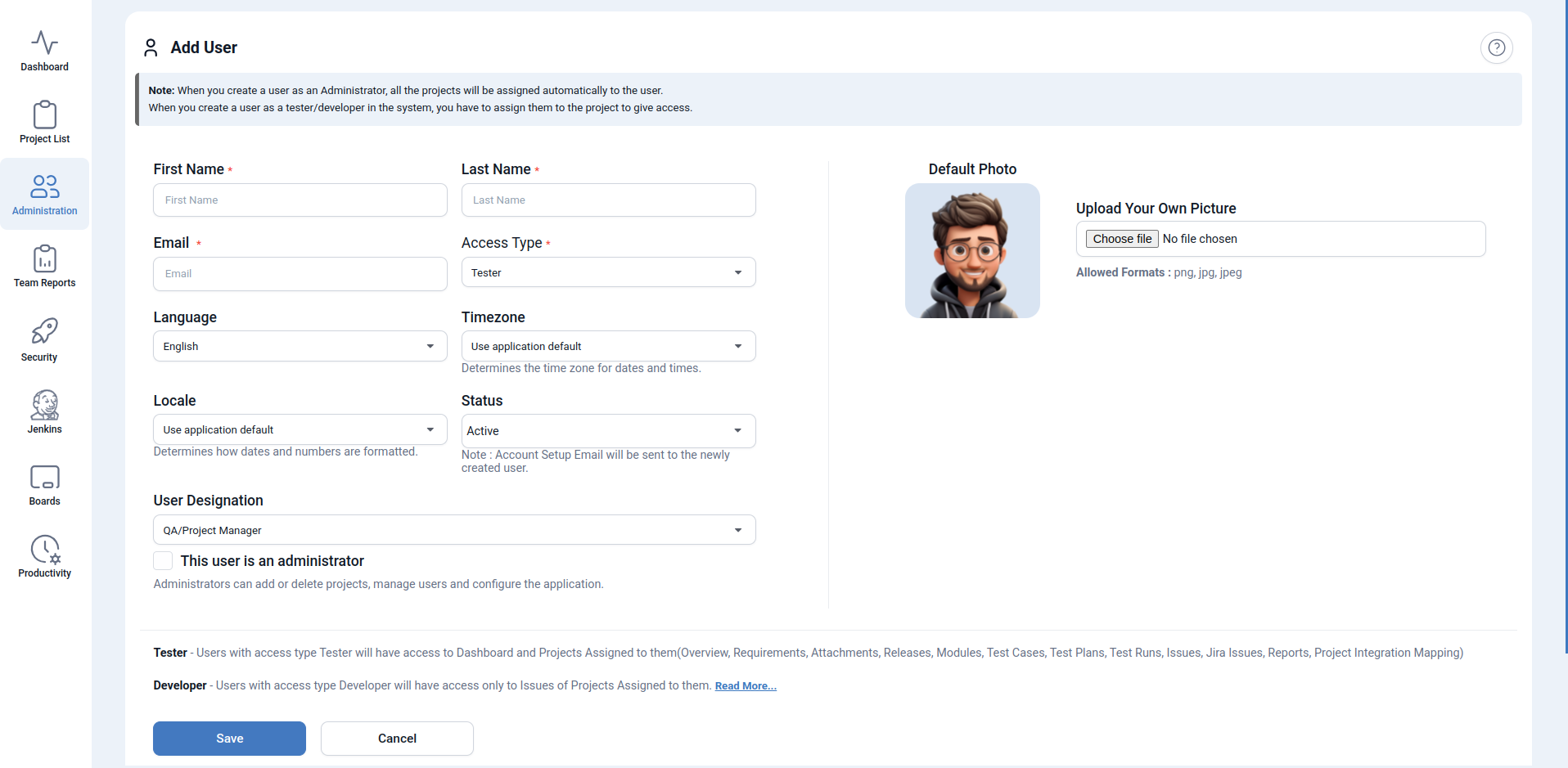Select the Administration sidebar icon
1568x768 pixels.
(44, 195)
